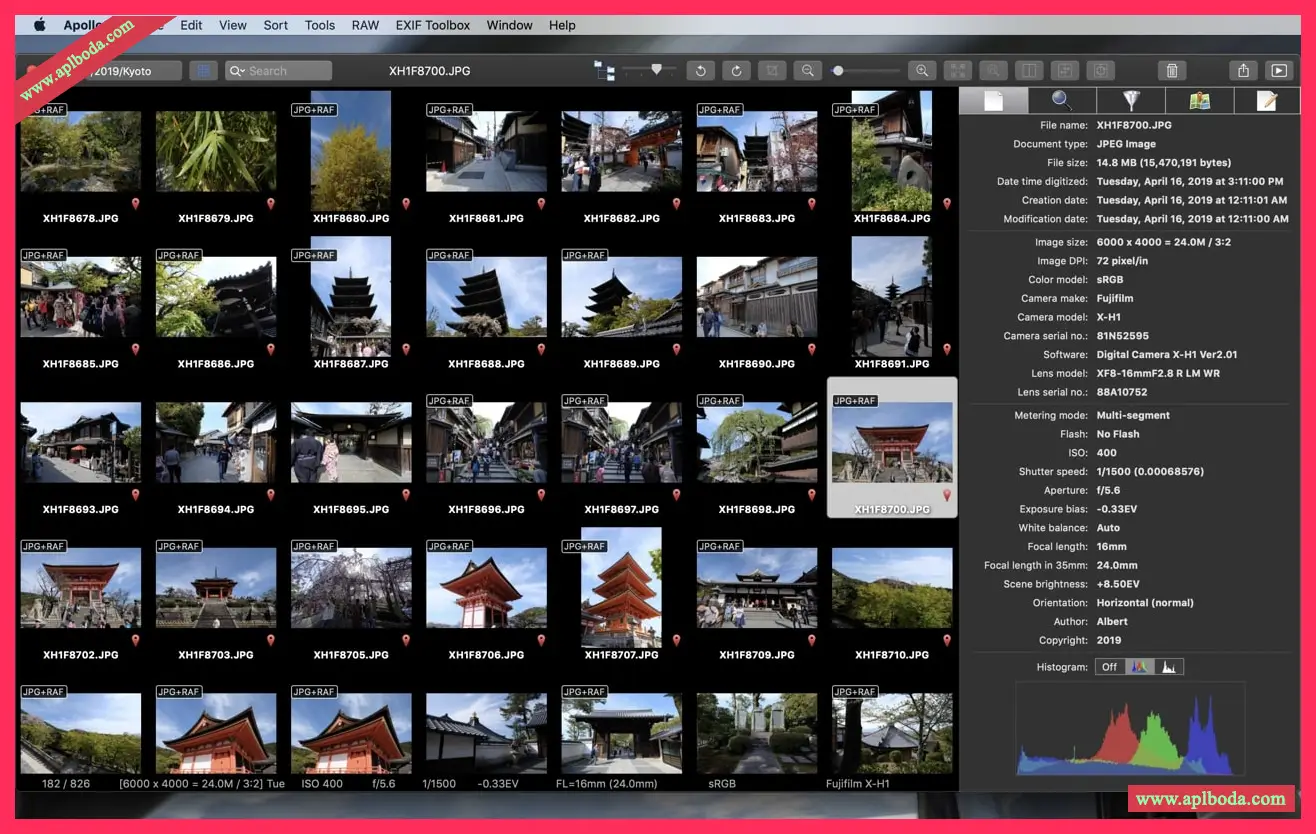Toggle the grid thumbnail view button

[203, 71]
